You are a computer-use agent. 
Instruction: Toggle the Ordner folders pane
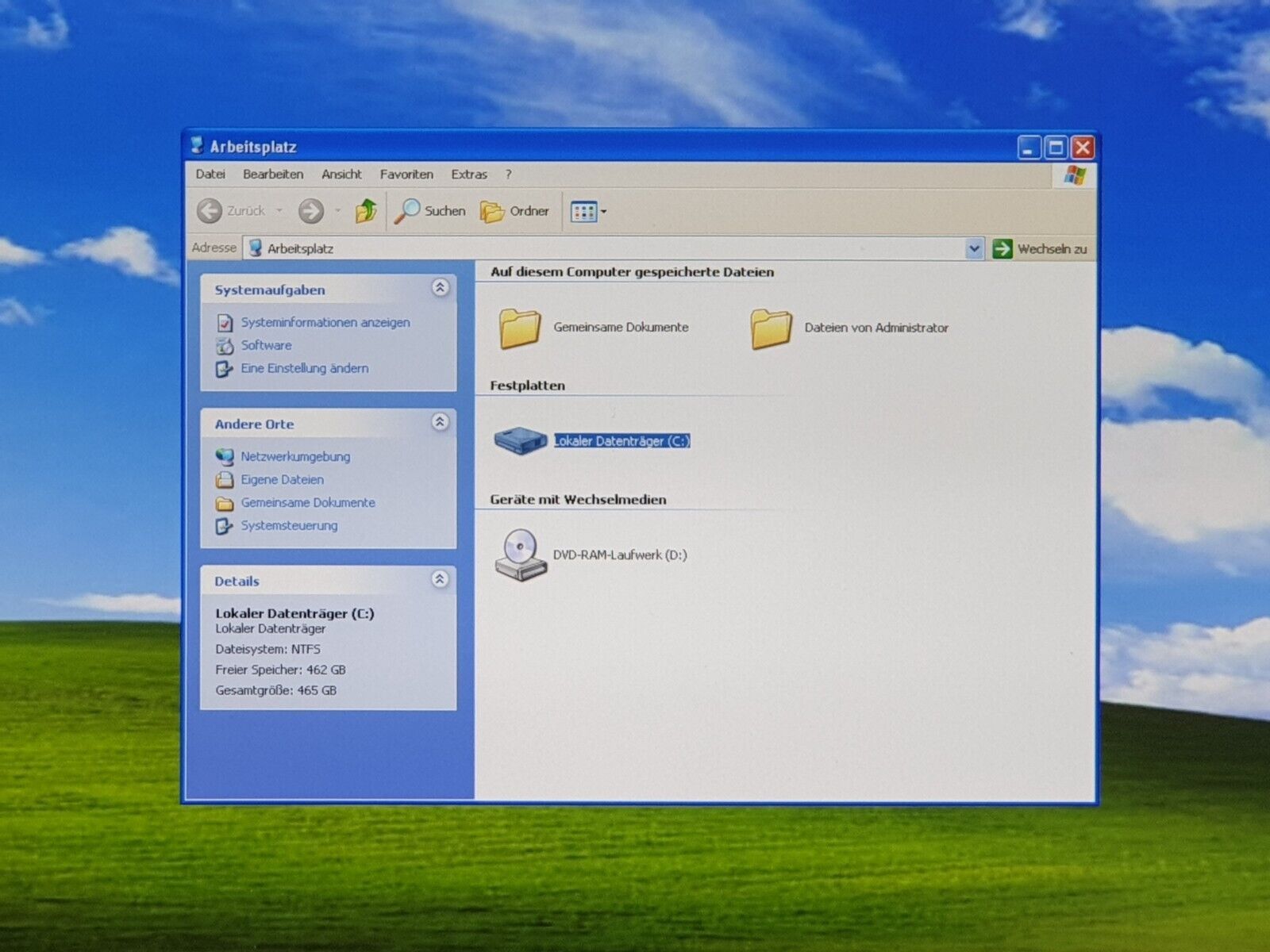pyautogui.click(x=515, y=211)
